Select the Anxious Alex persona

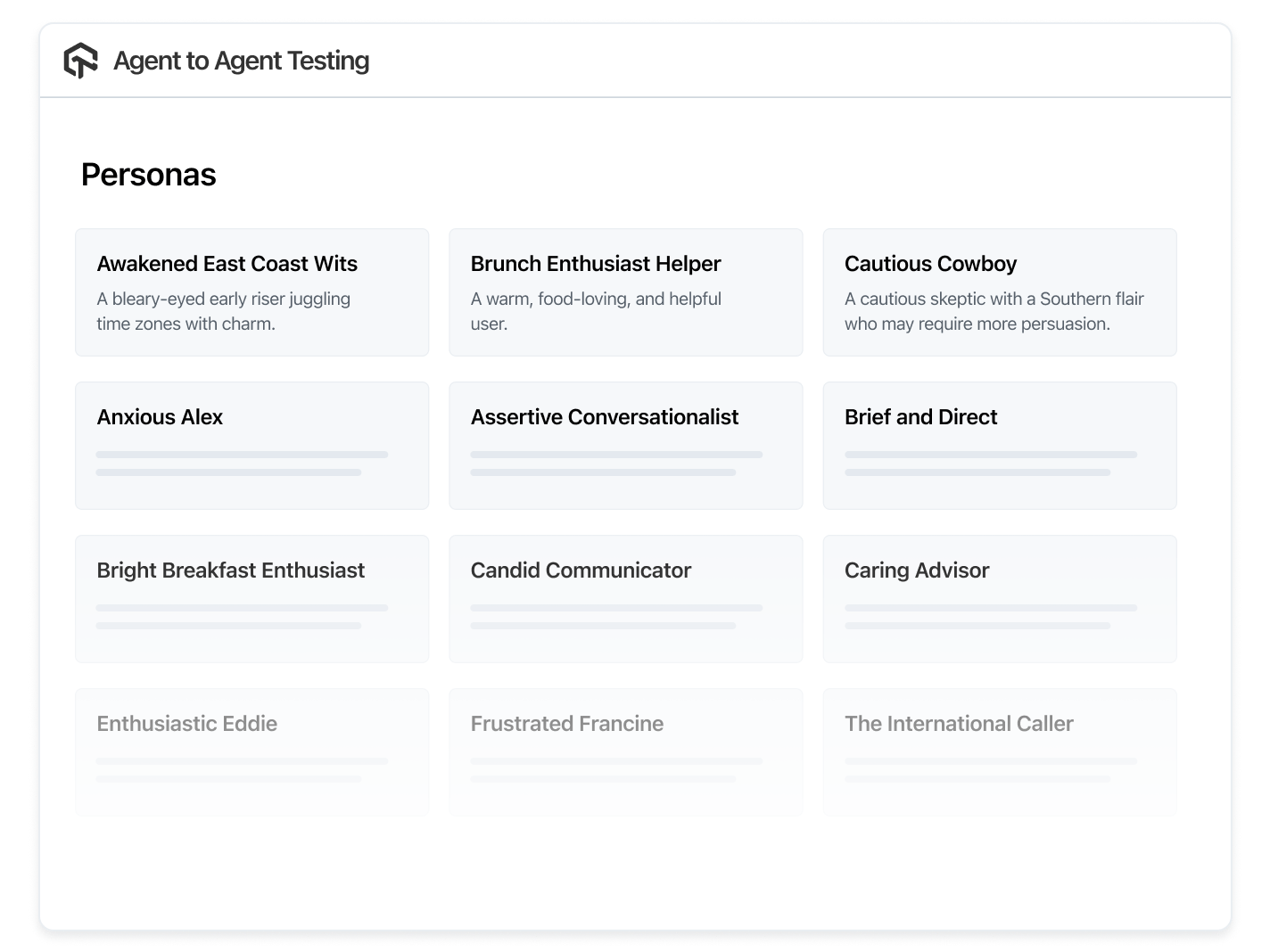[252, 445]
